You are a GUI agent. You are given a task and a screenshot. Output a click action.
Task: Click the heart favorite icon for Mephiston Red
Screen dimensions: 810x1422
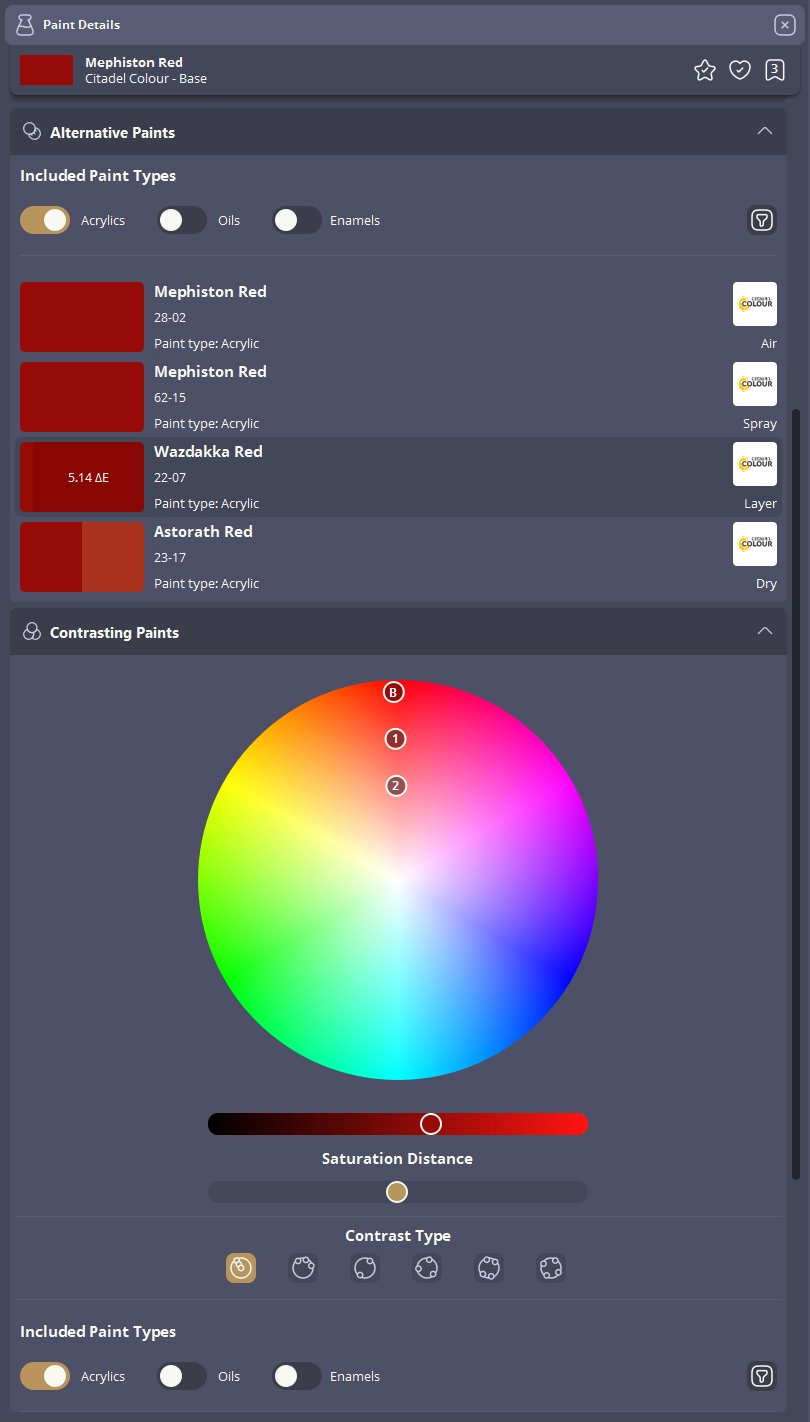point(740,70)
